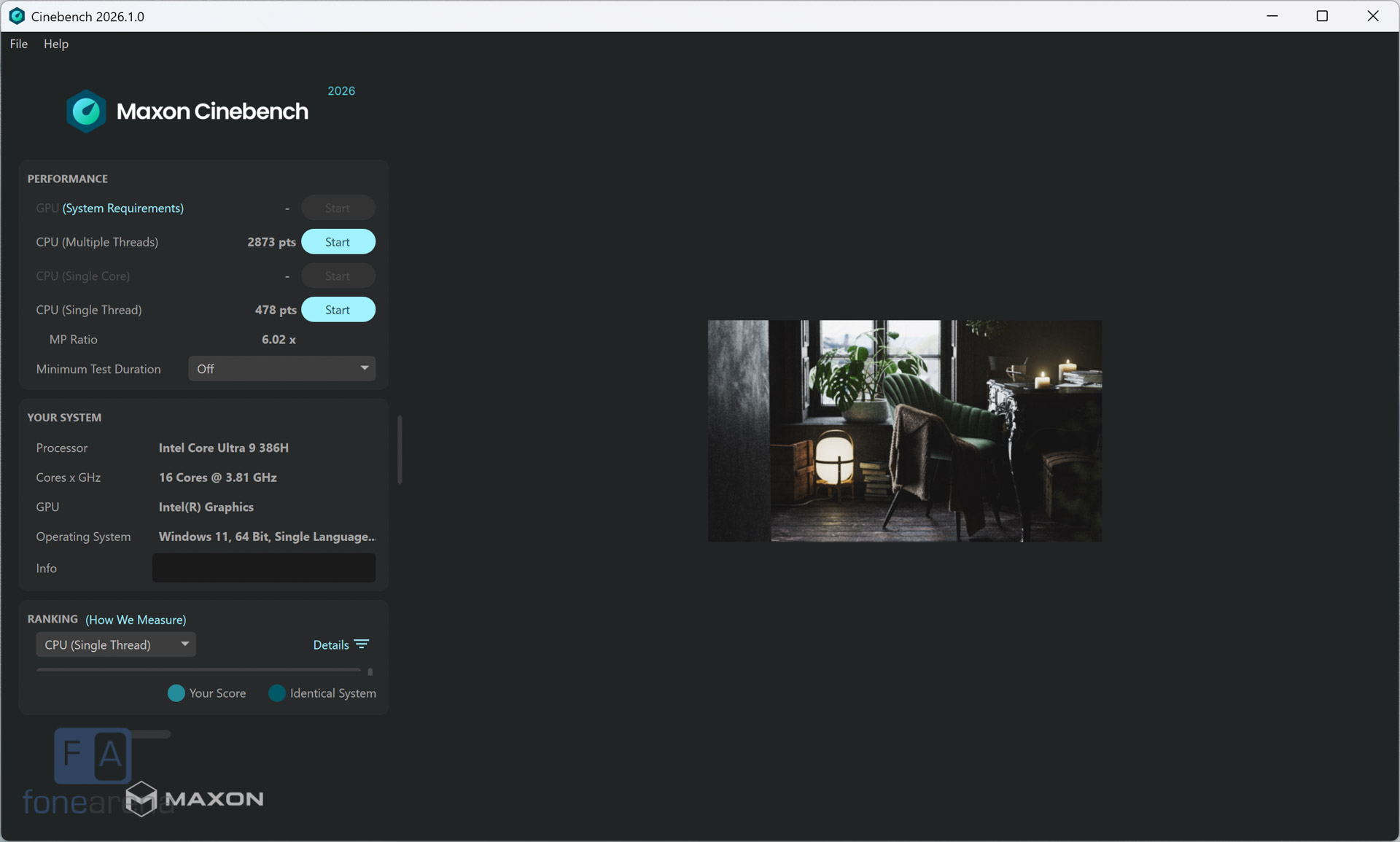The width and height of the screenshot is (1400, 842).
Task: Click the Identical System legend color dot
Action: click(277, 693)
